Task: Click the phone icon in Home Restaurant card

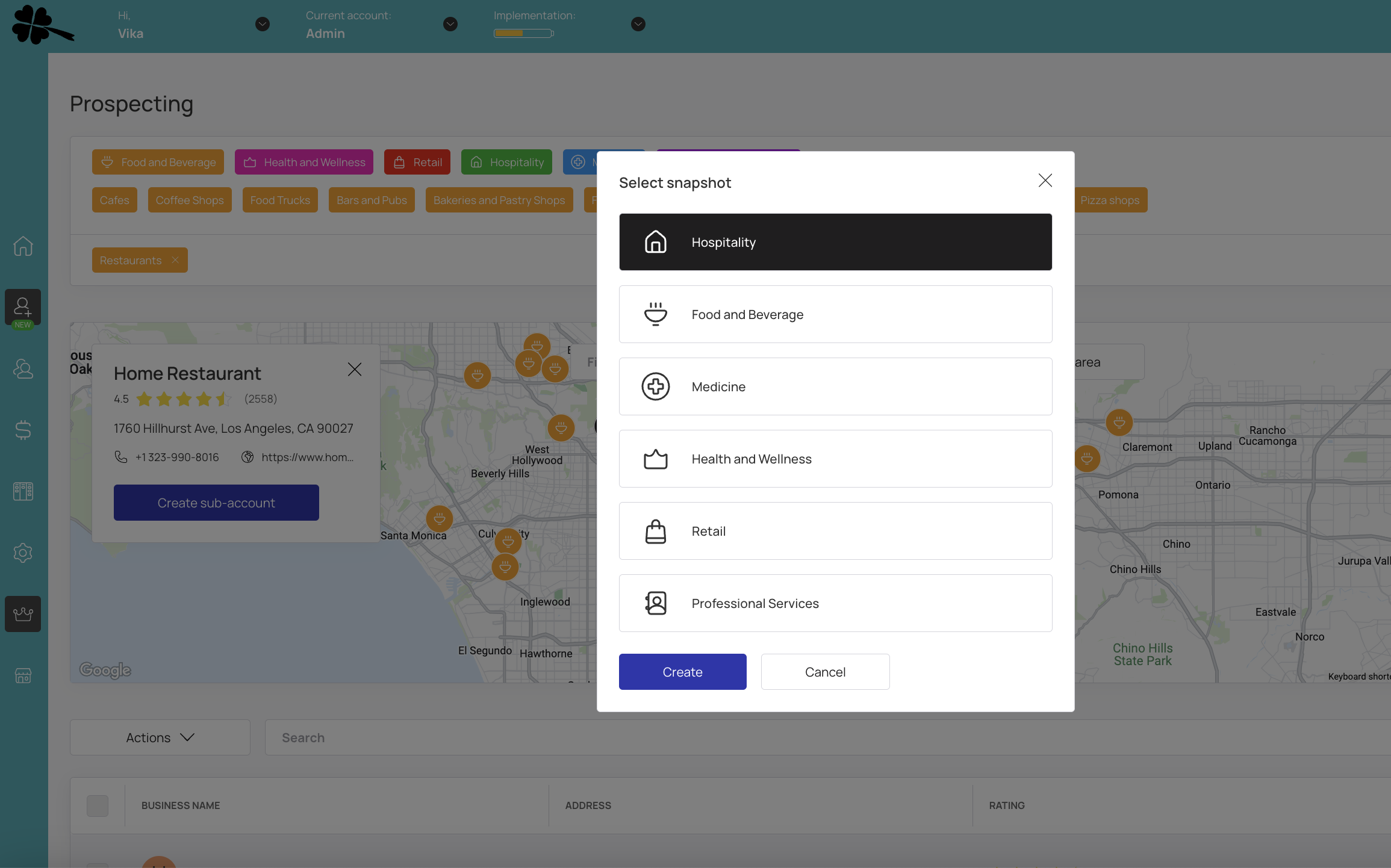Action: pyautogui.click(x=121, y=457)
